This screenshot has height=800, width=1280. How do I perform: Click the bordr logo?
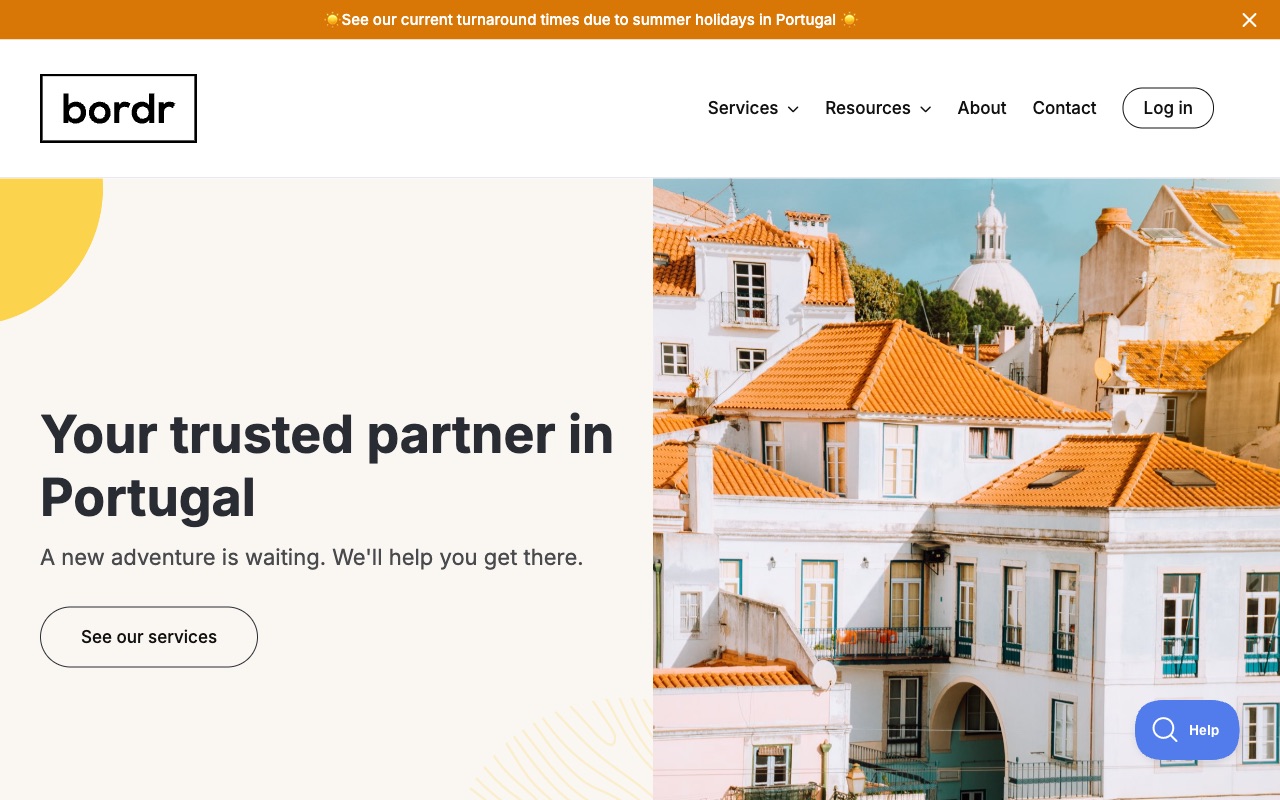coord(118,108)
